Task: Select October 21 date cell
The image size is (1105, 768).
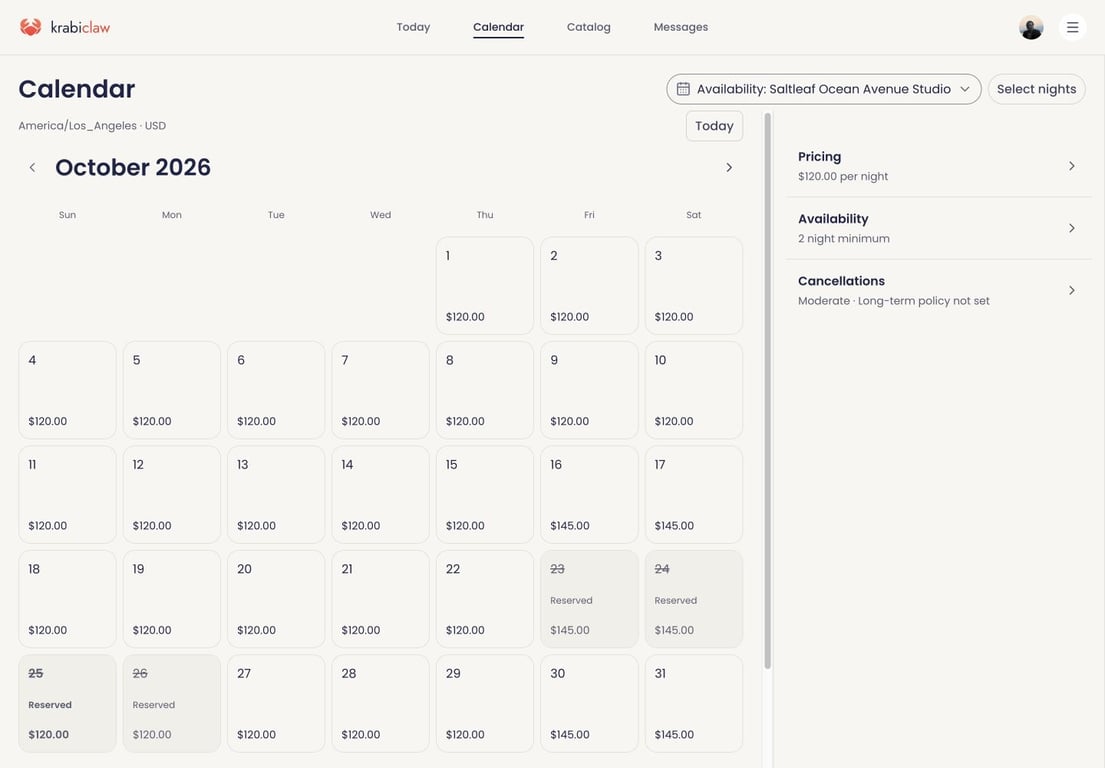Action: pyautogui.click(x=381, y=599)
